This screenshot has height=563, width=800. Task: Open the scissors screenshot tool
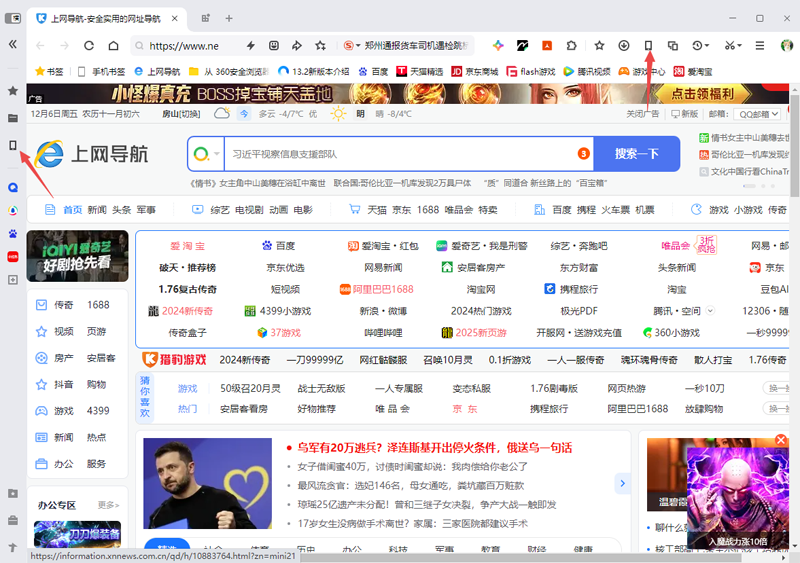[x=730, y=45]
